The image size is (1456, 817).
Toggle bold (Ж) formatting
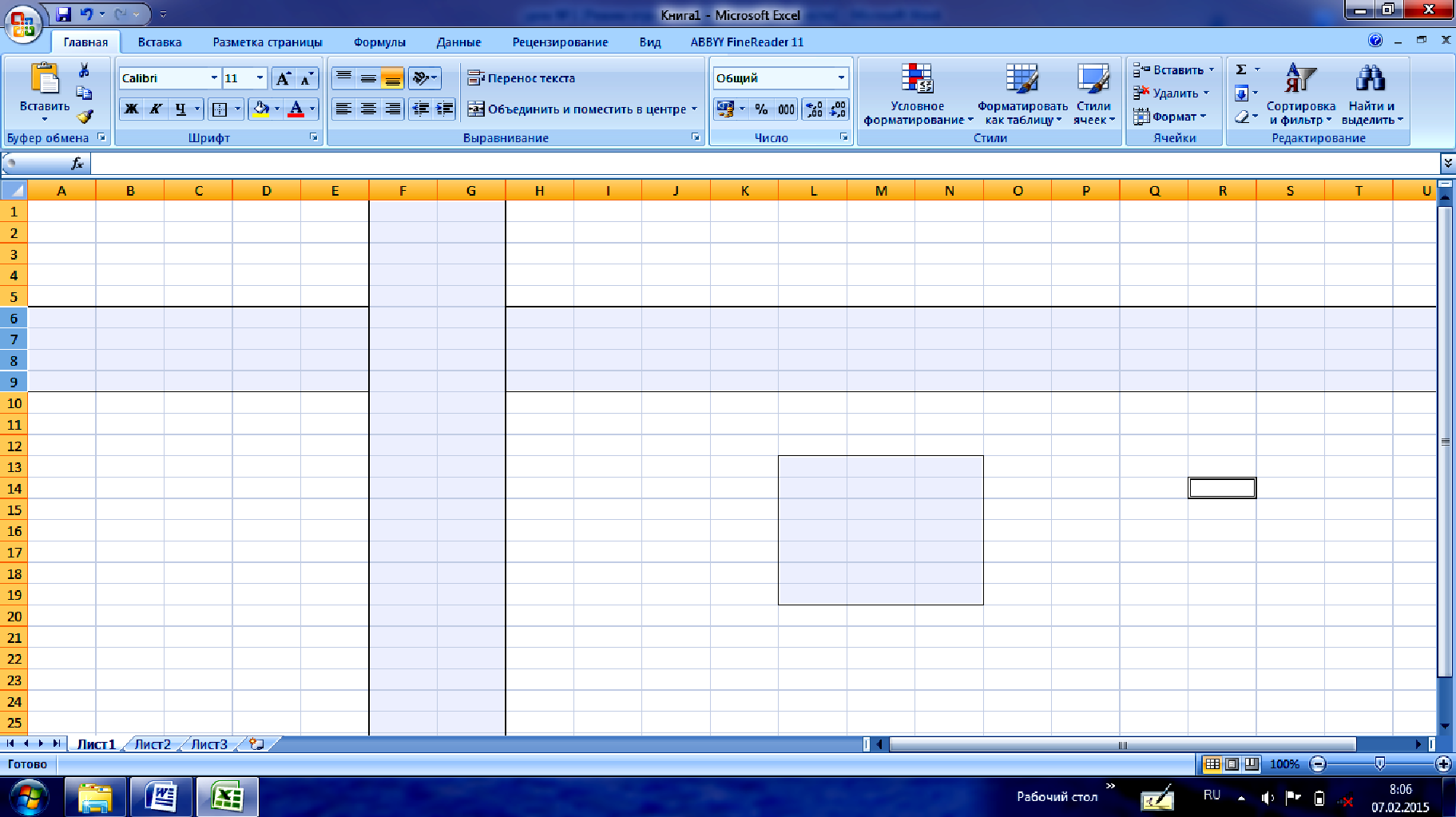coord(131,109)
